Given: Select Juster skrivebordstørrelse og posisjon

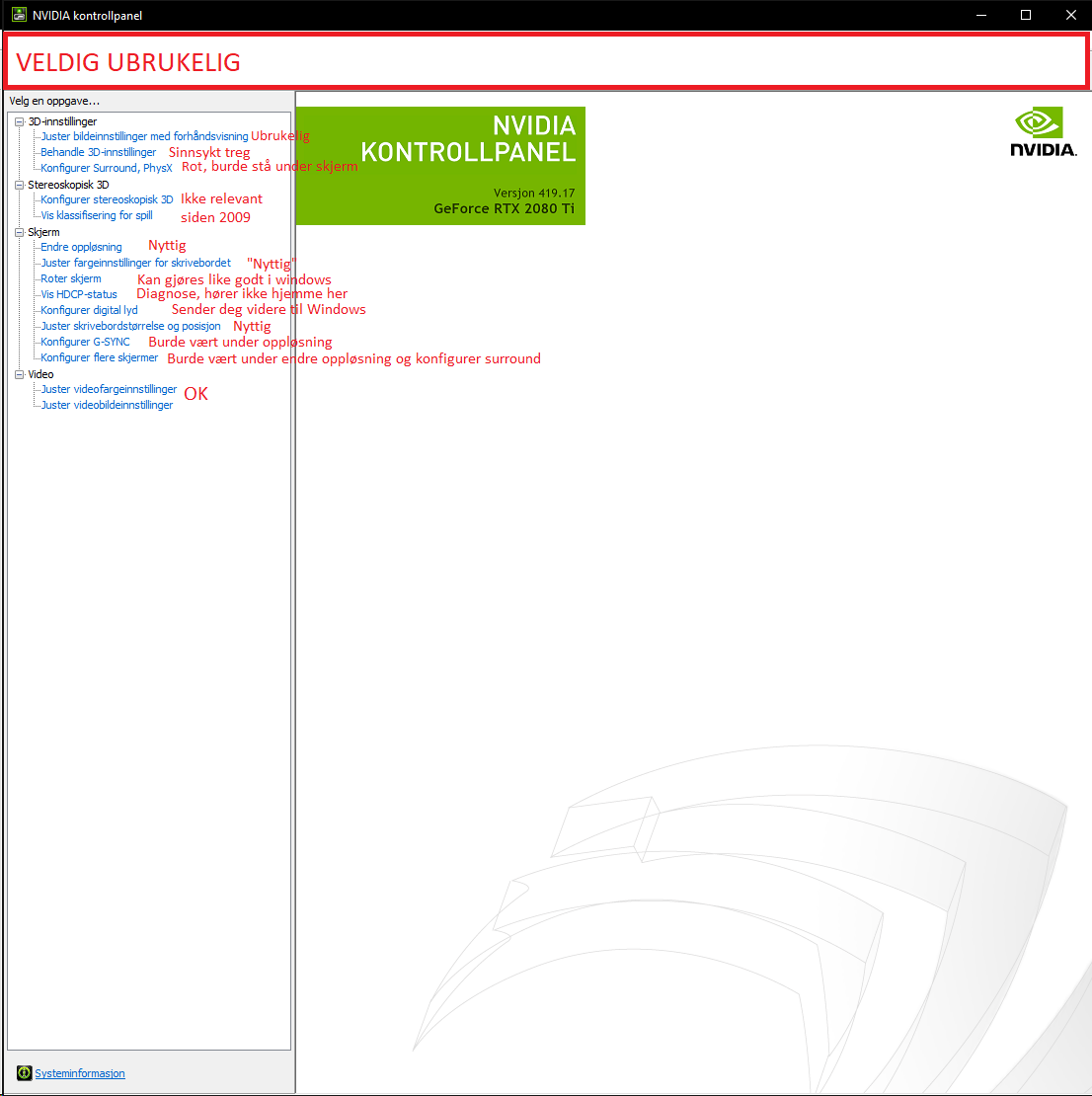Looking at the screenshot, I should point(130,327).
